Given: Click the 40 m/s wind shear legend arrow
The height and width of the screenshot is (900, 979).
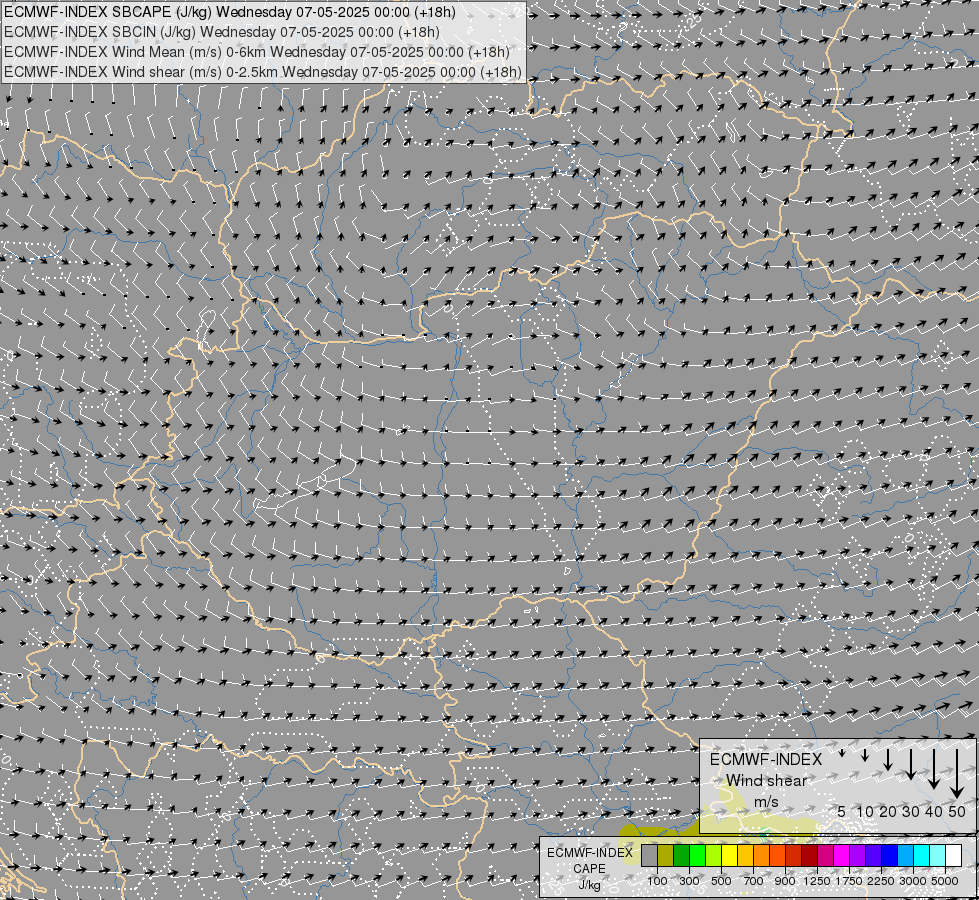Looking at the screenshot, I should 933,769.
